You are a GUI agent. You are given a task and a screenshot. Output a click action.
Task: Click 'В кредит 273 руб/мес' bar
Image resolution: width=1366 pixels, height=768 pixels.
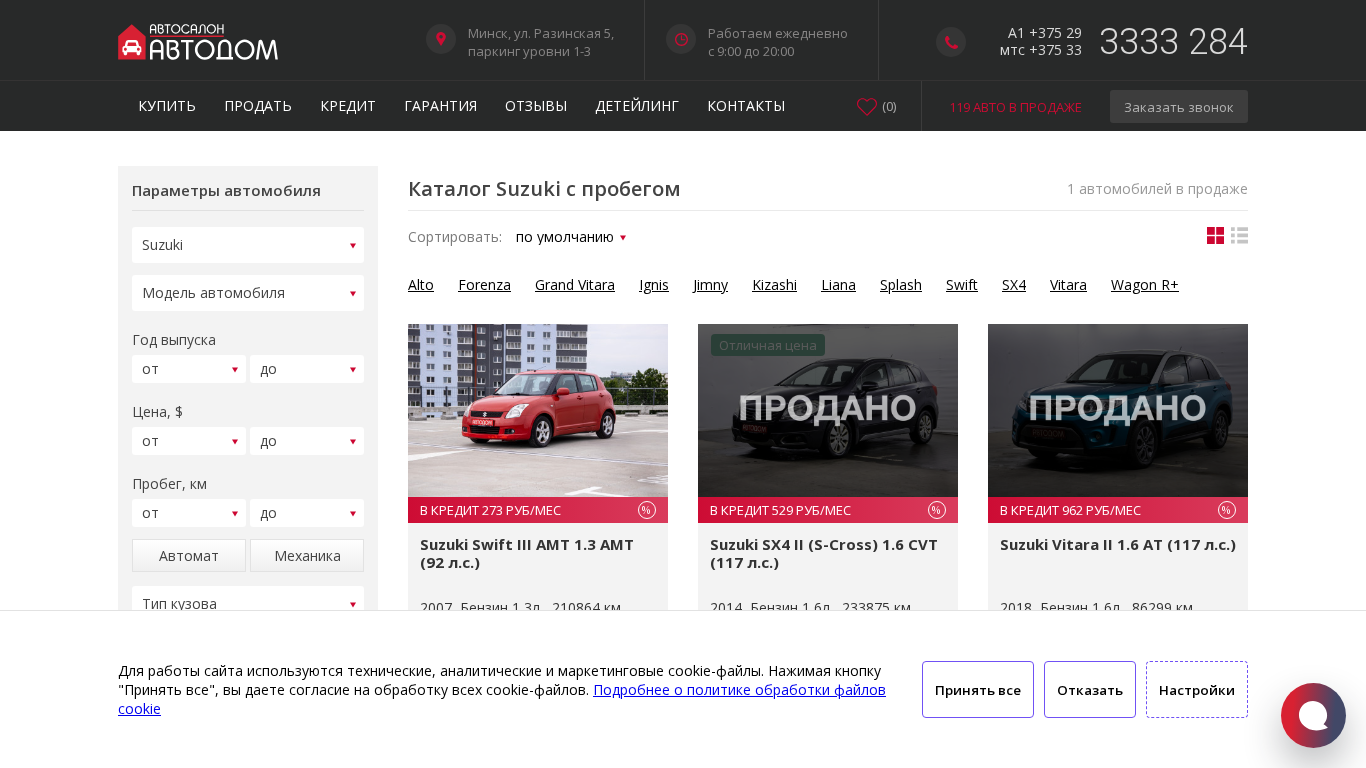tap(538, 510)
